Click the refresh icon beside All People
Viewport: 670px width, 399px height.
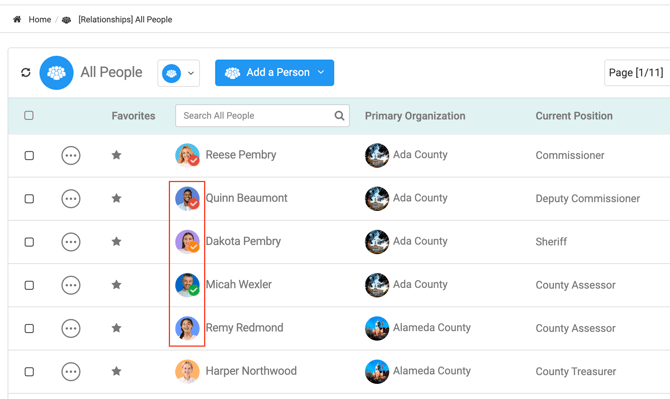coord(26,73)
